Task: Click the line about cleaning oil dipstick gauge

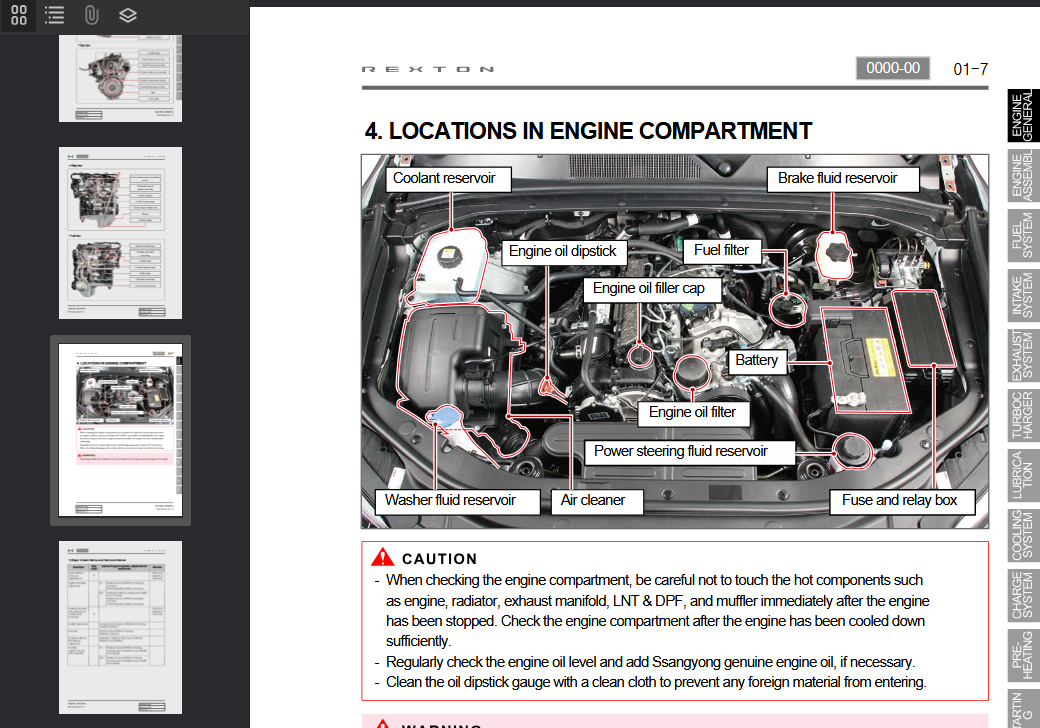Action: coord(656,682)
